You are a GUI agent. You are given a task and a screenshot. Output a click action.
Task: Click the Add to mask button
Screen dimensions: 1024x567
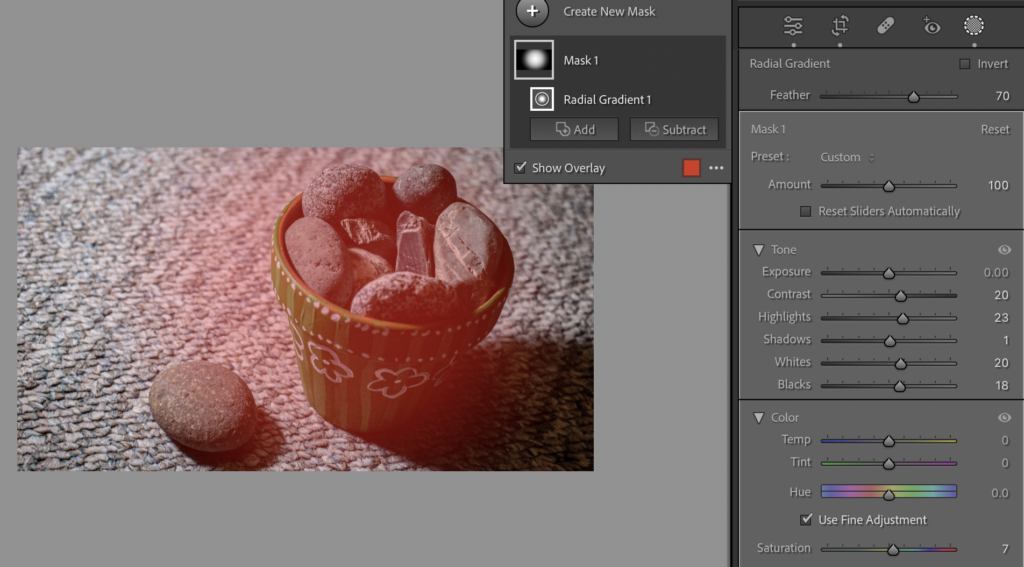point(574,129)
